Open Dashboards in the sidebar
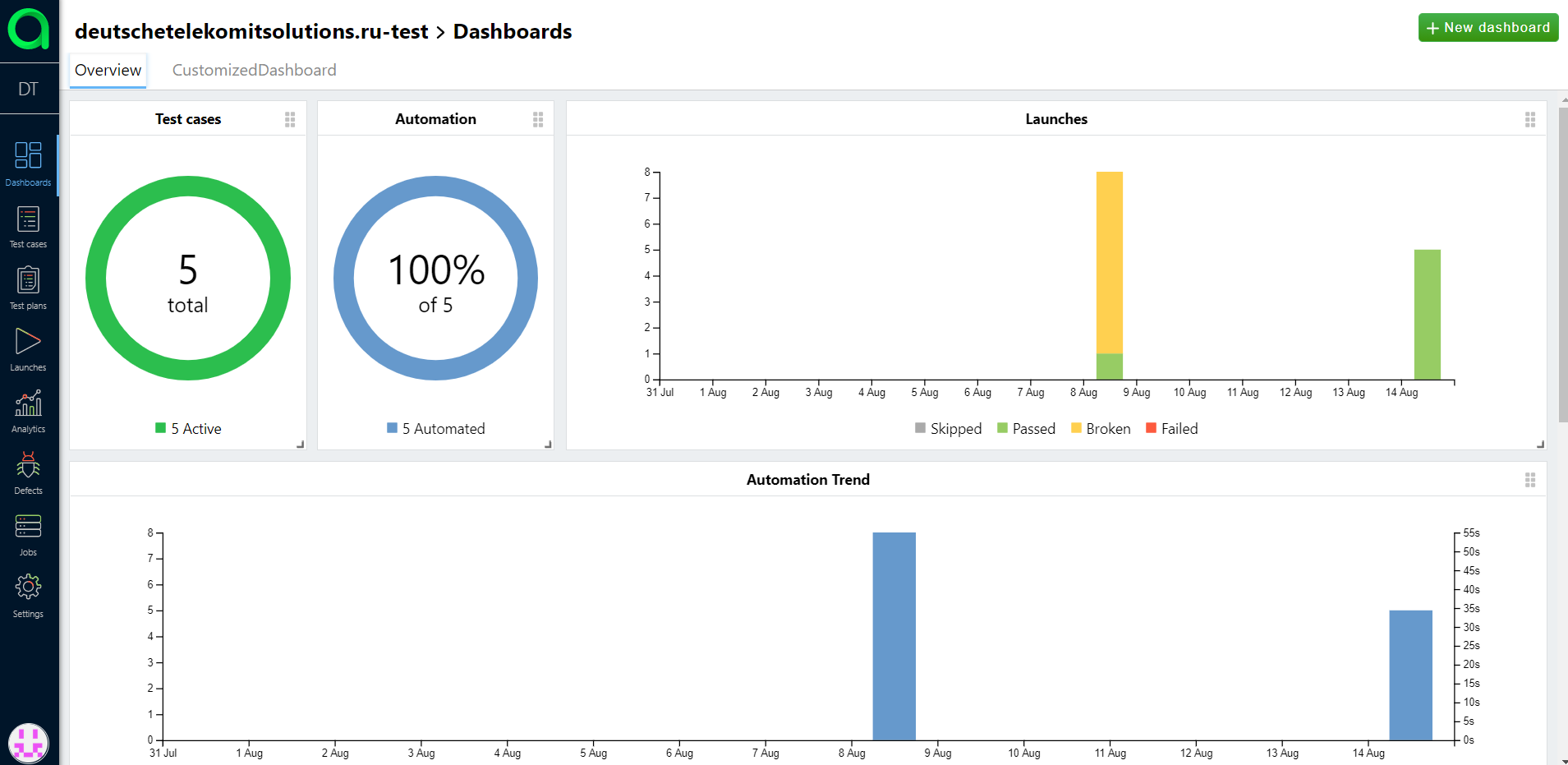 pyautogui.click(x=29, y=164)
